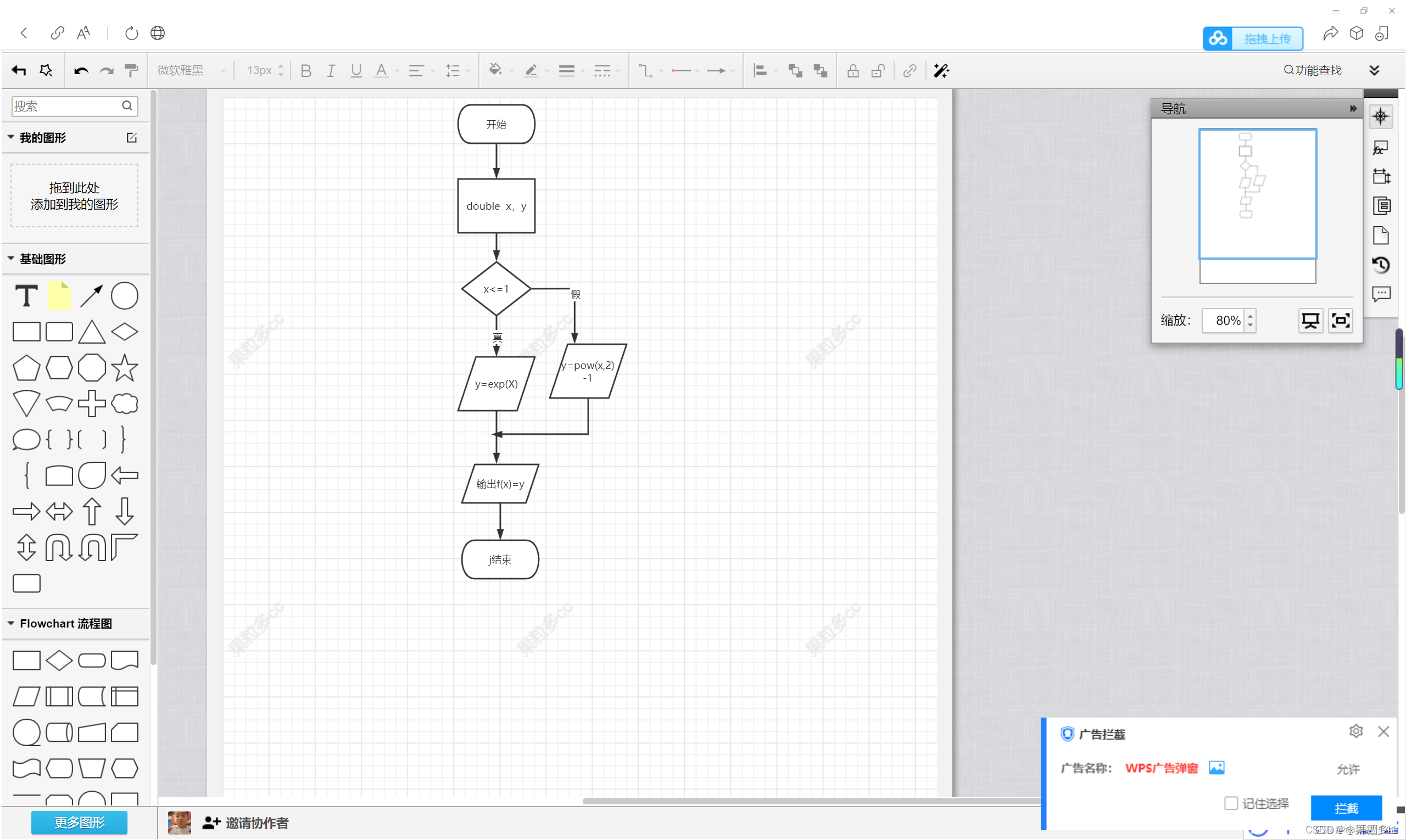
Task: Open the comments bubble icon
Action: (x=1382, y=294)
